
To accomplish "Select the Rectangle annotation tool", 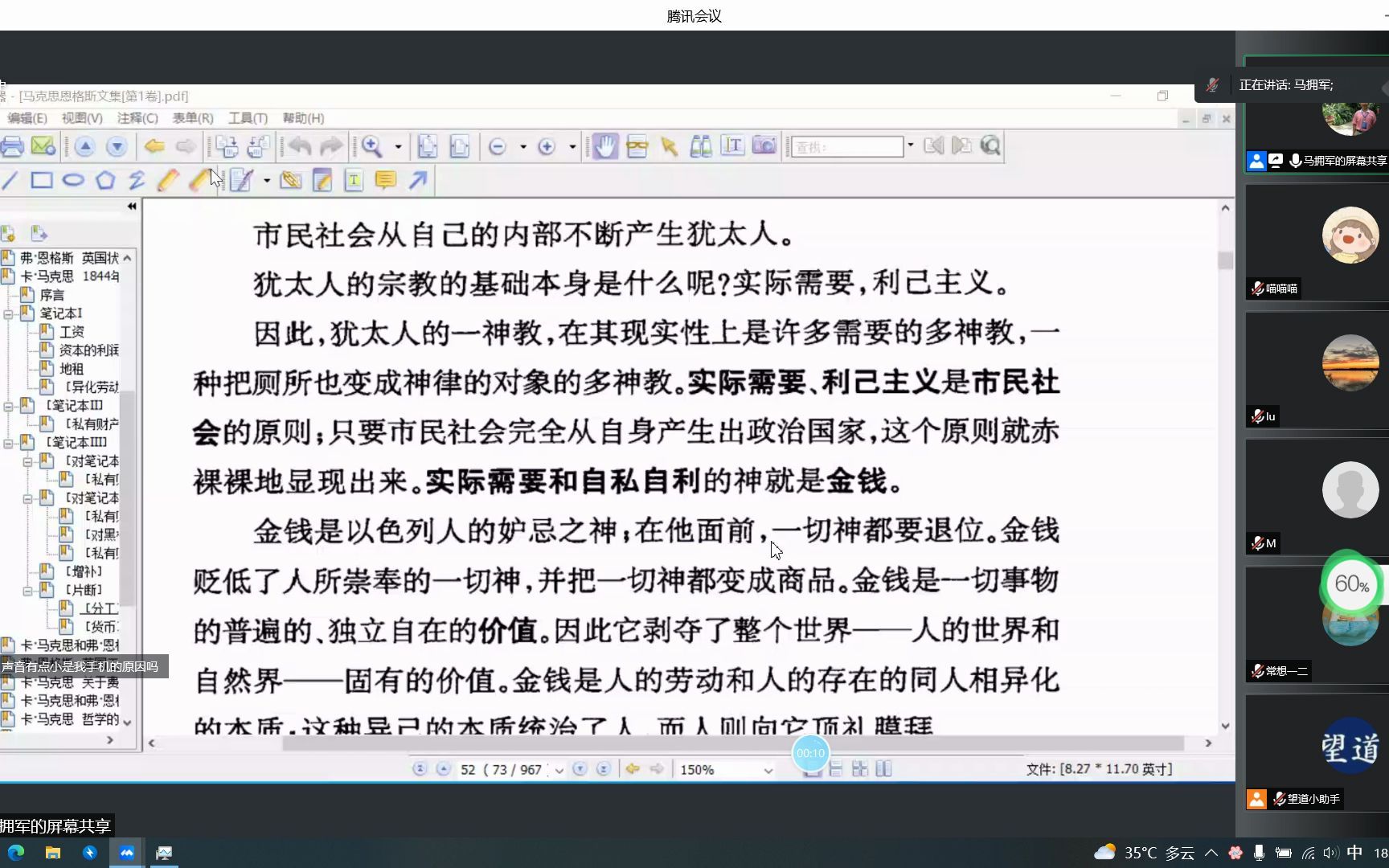I will point(42,180).
